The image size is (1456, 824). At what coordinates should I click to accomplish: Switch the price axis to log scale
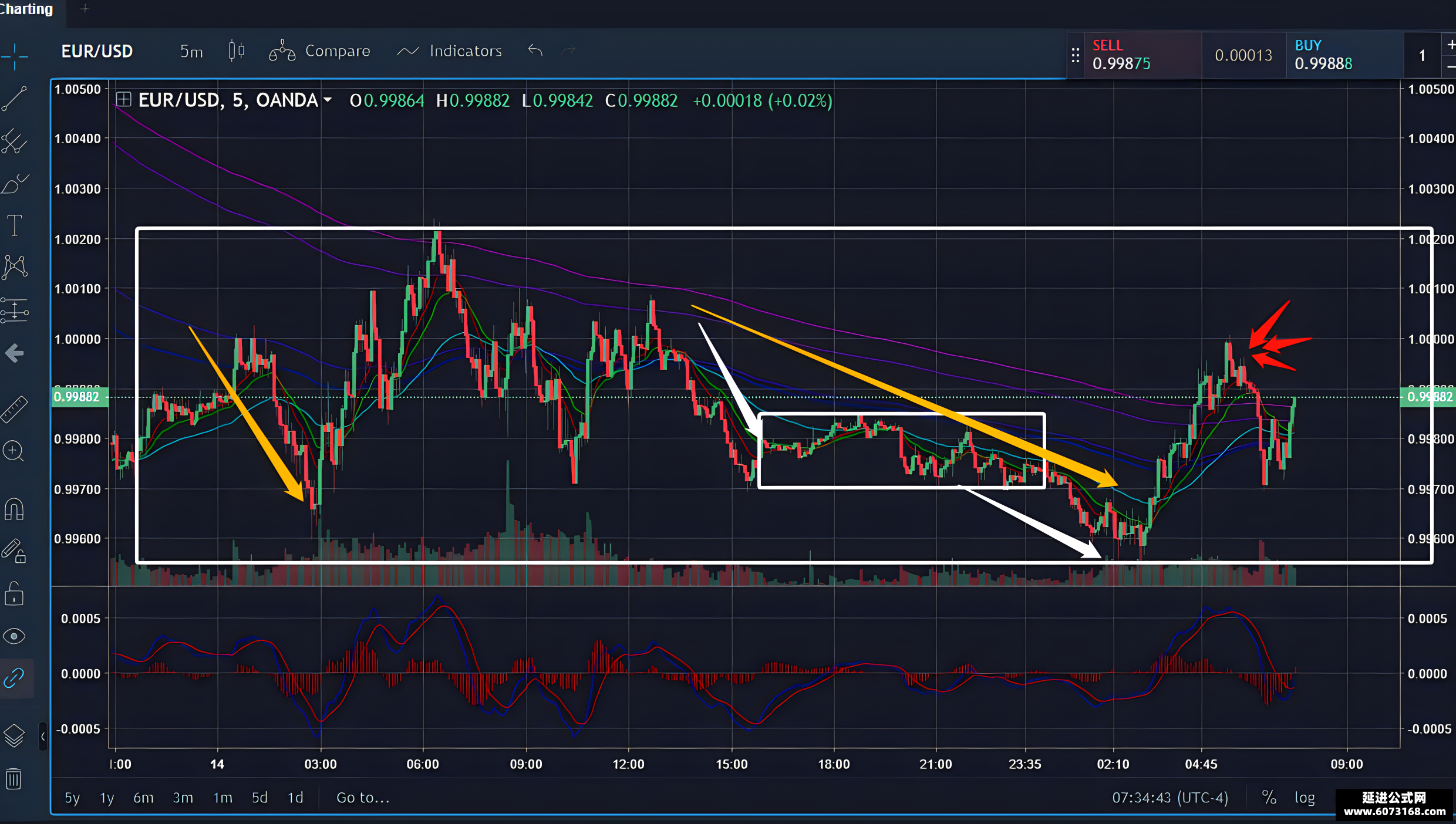[1305, 798]
